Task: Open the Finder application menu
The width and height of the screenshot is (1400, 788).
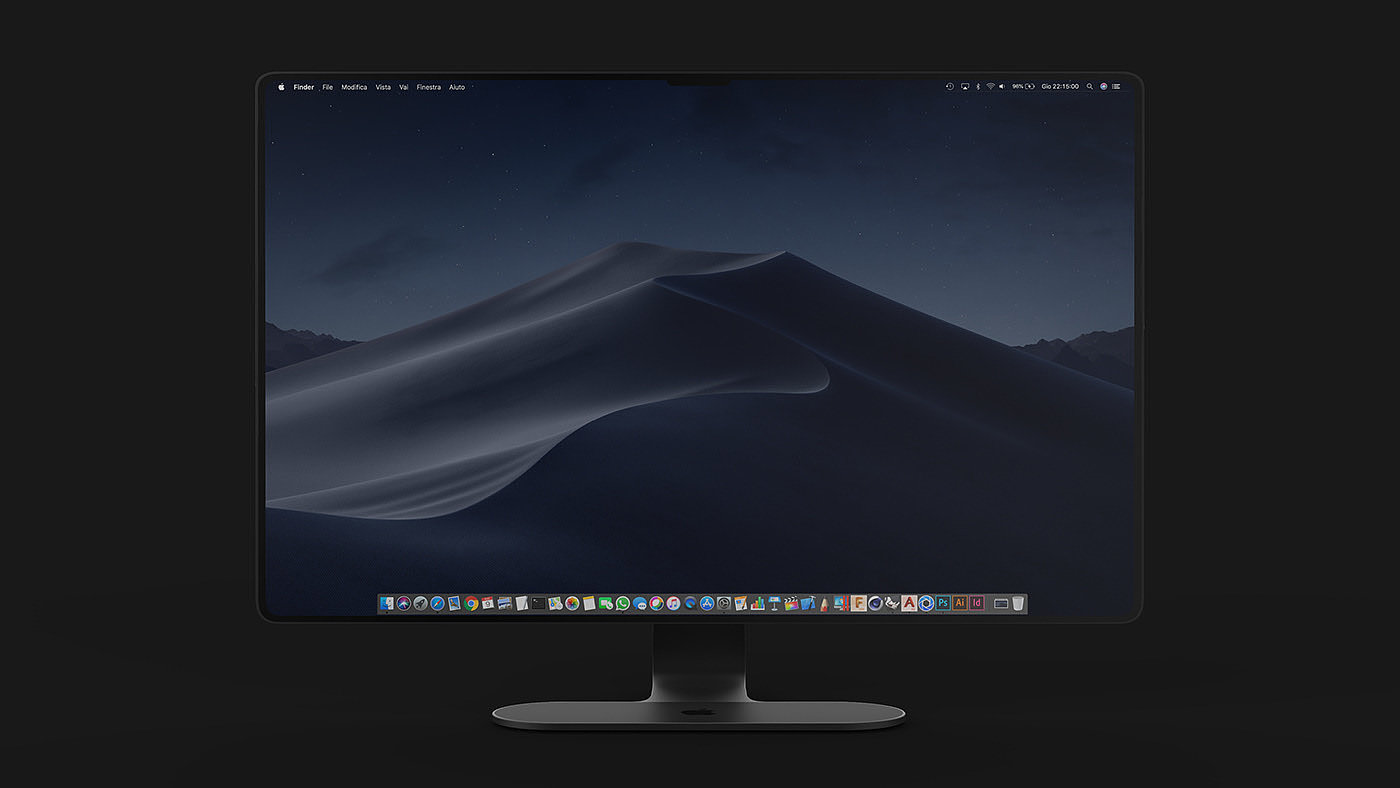Action: click(304, 87)
